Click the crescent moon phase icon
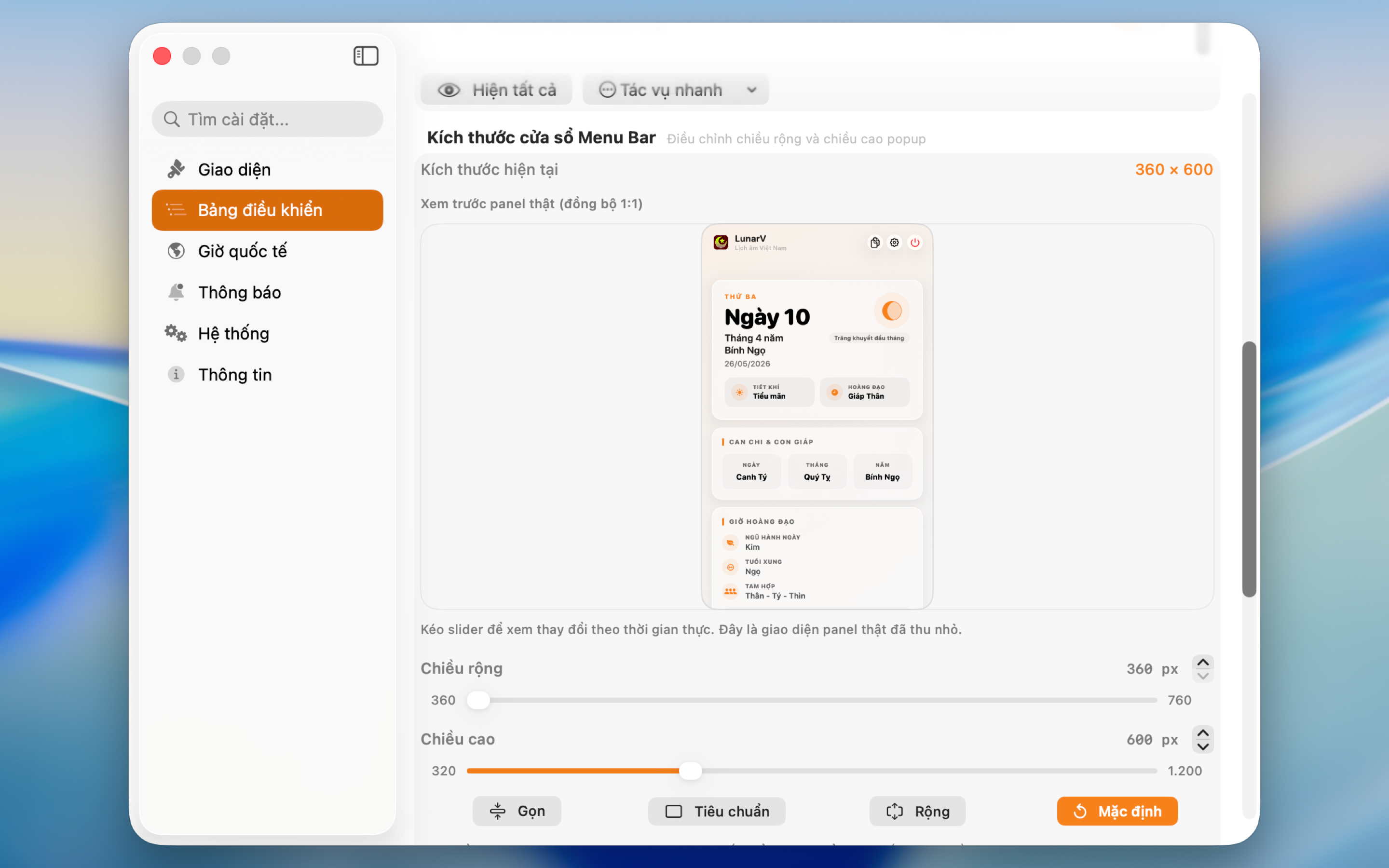 (x=892, y=311)
